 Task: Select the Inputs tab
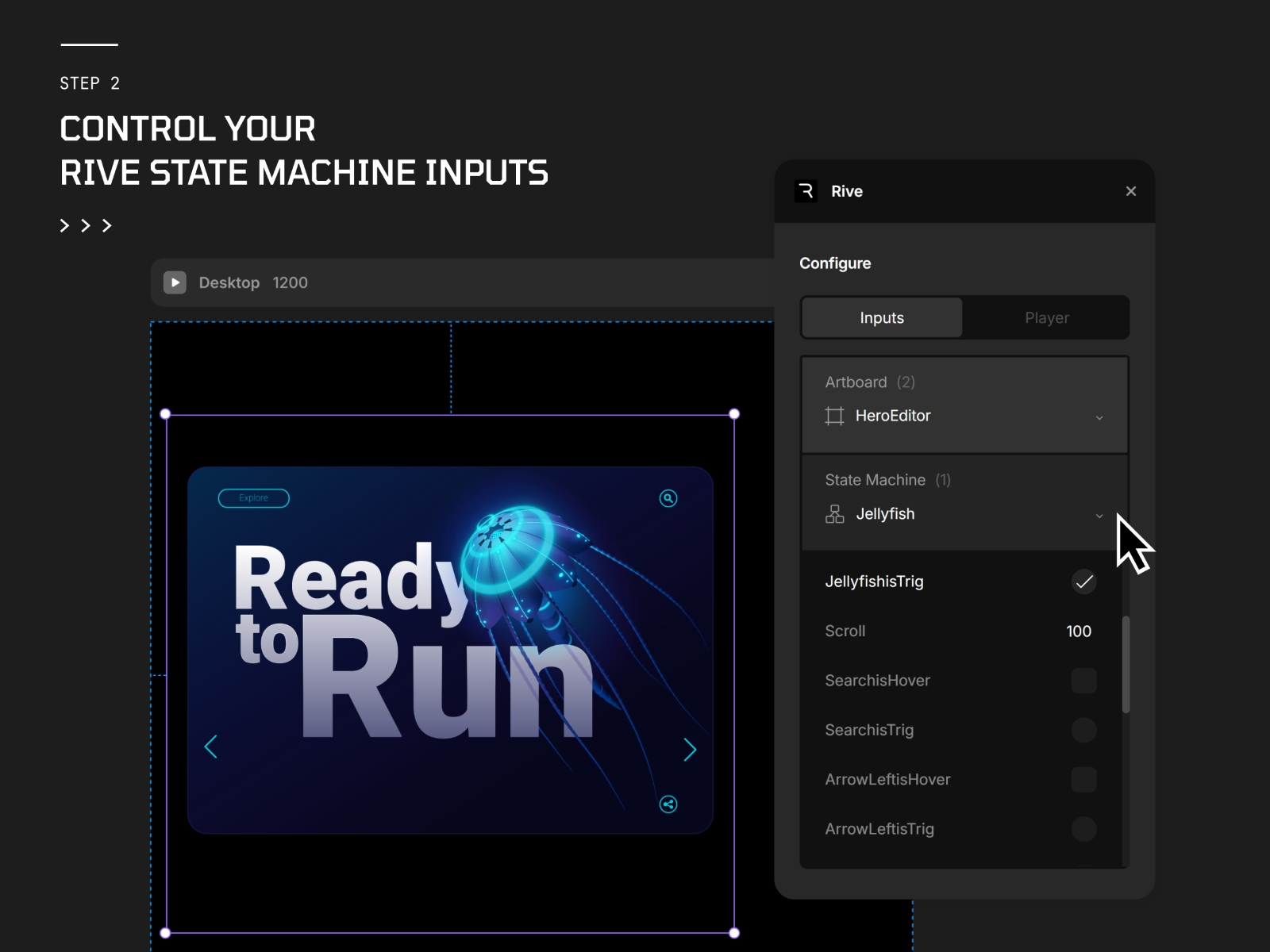click(881, 317)
